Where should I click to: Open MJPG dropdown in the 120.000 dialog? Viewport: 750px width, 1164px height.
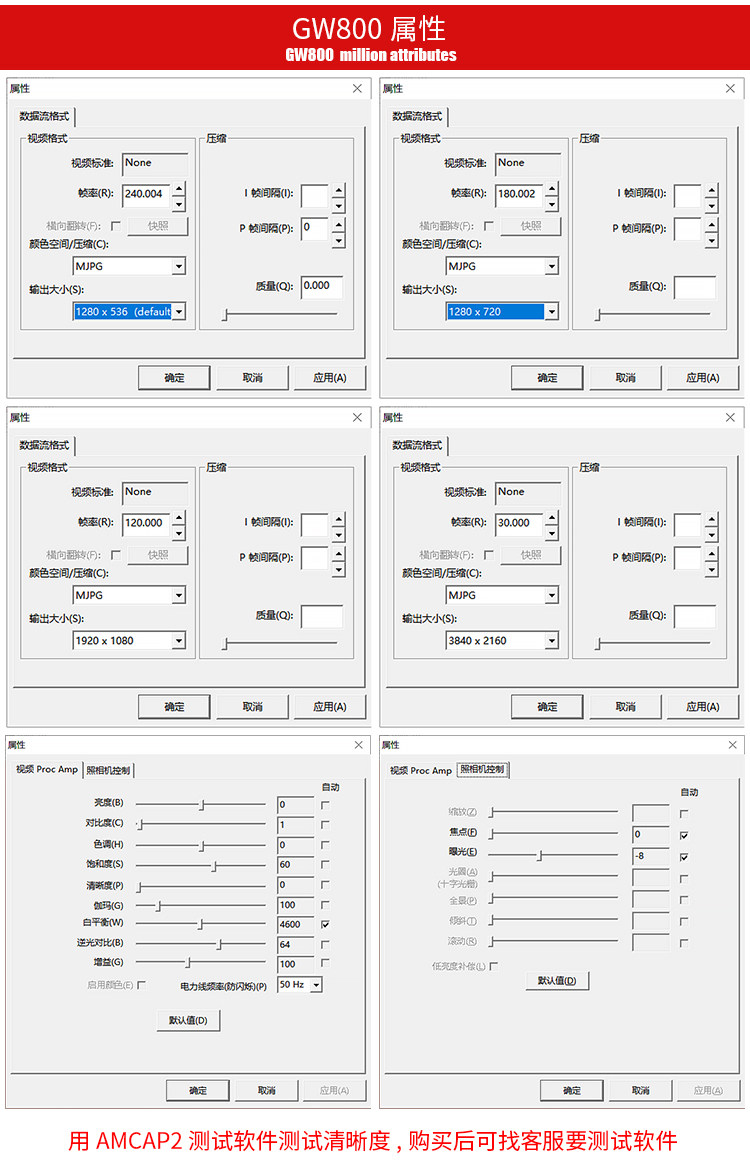179,595
